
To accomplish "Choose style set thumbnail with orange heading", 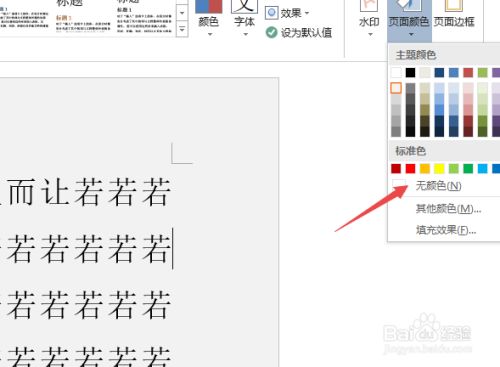I will (x=83, y=17).
